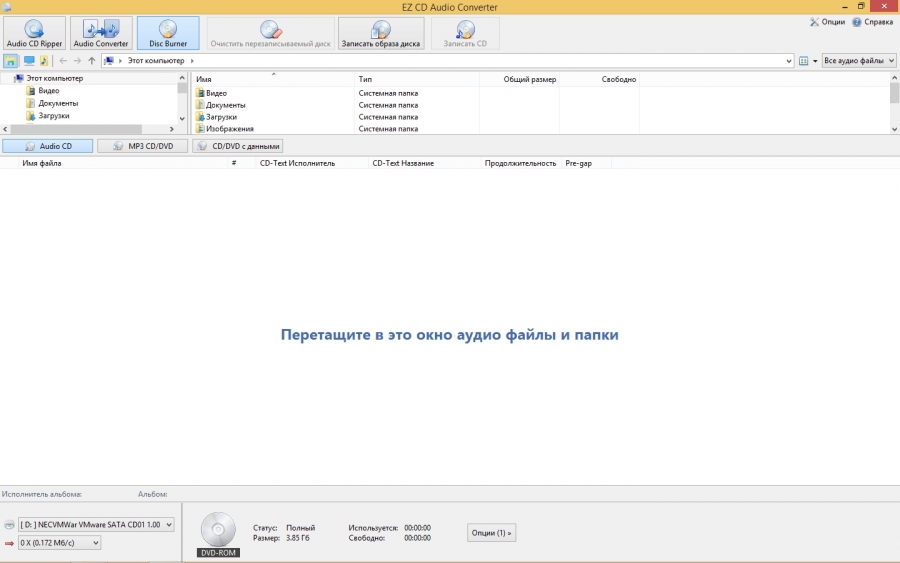
Task: Expand the address path dropdown
Action: pos(789,61)
